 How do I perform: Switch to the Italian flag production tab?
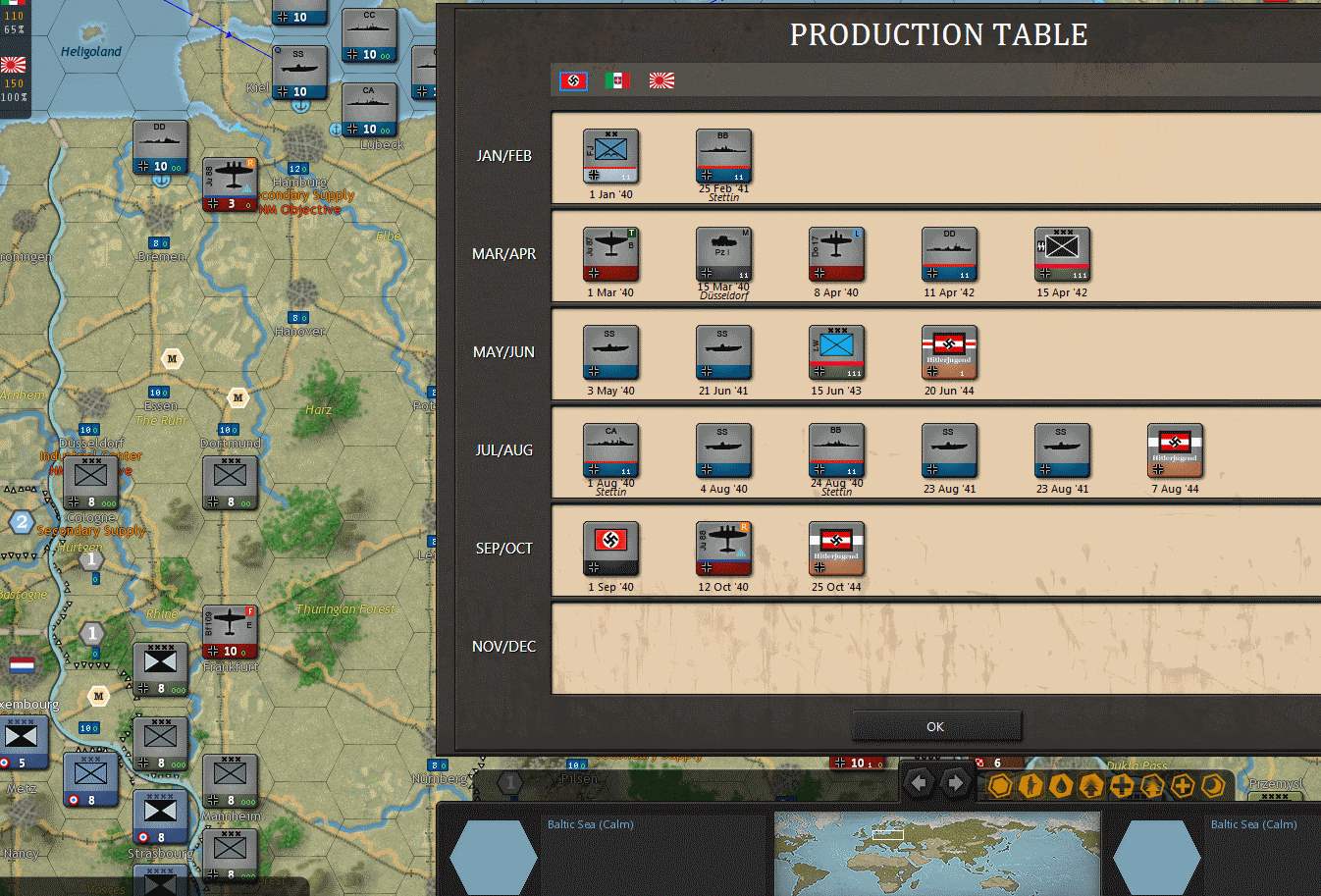pos(616,80)
